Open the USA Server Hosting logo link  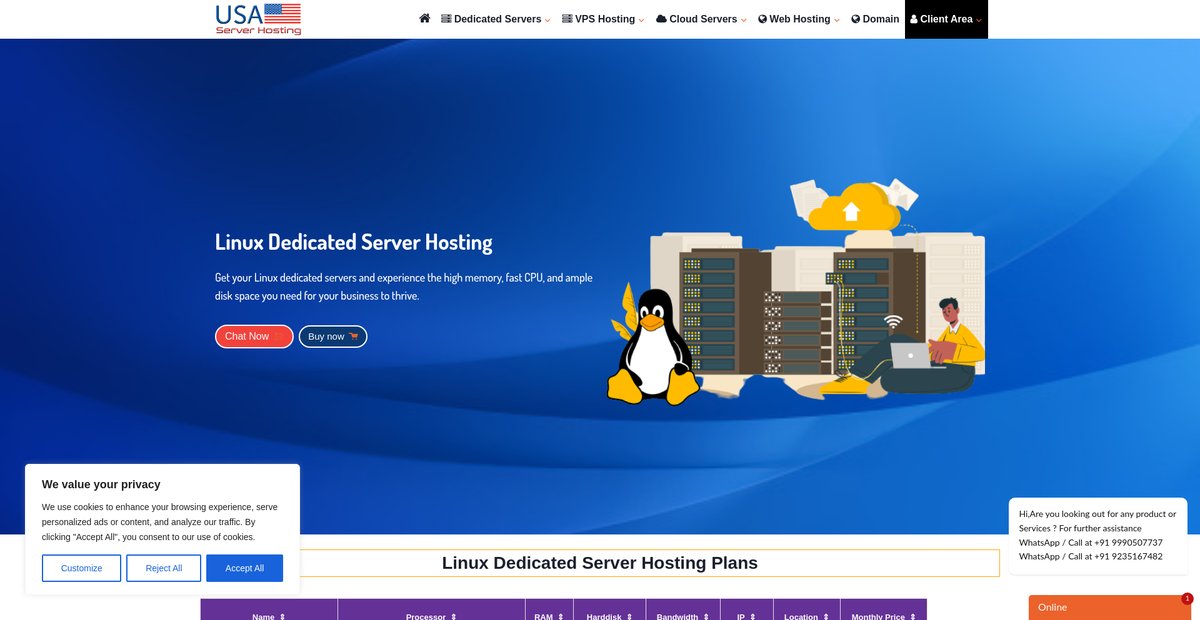(x=258, y=19)
